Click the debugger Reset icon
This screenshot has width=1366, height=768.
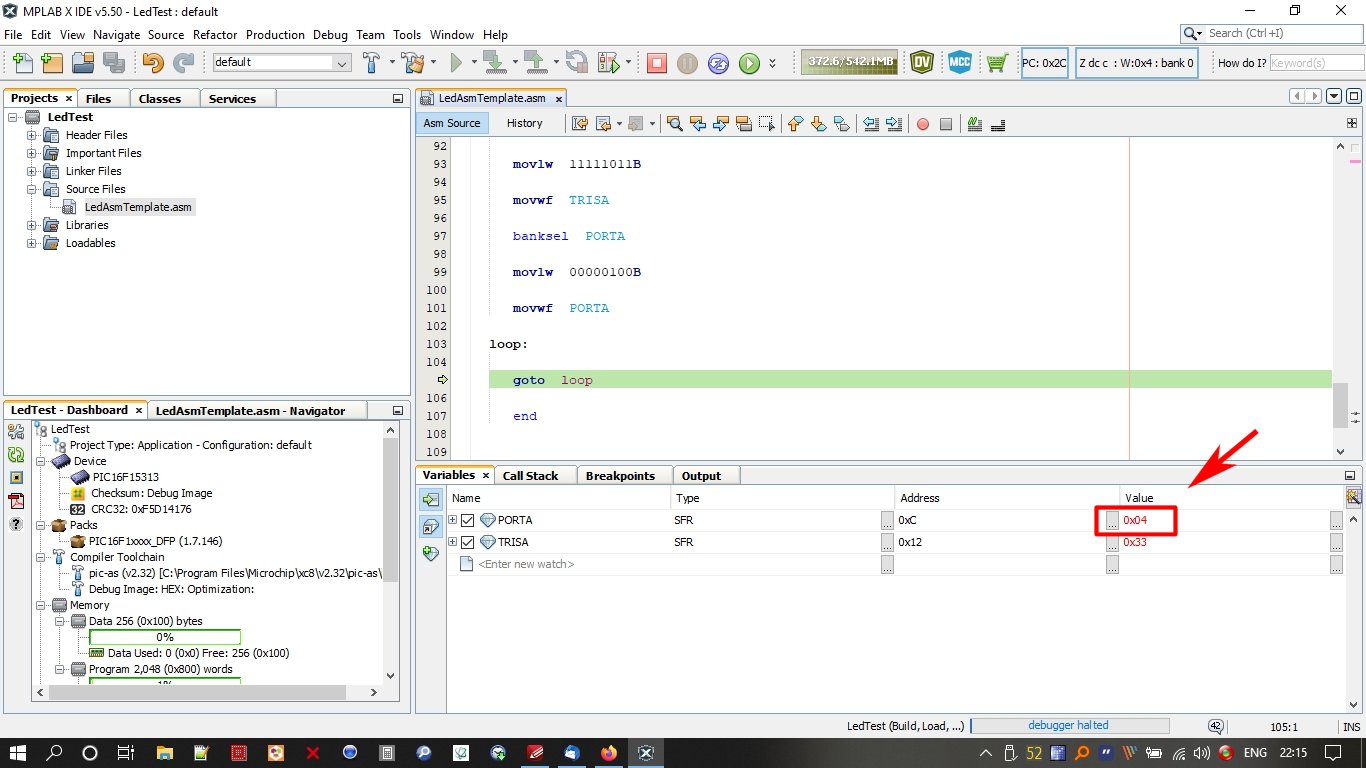click(x=718, y=63)
